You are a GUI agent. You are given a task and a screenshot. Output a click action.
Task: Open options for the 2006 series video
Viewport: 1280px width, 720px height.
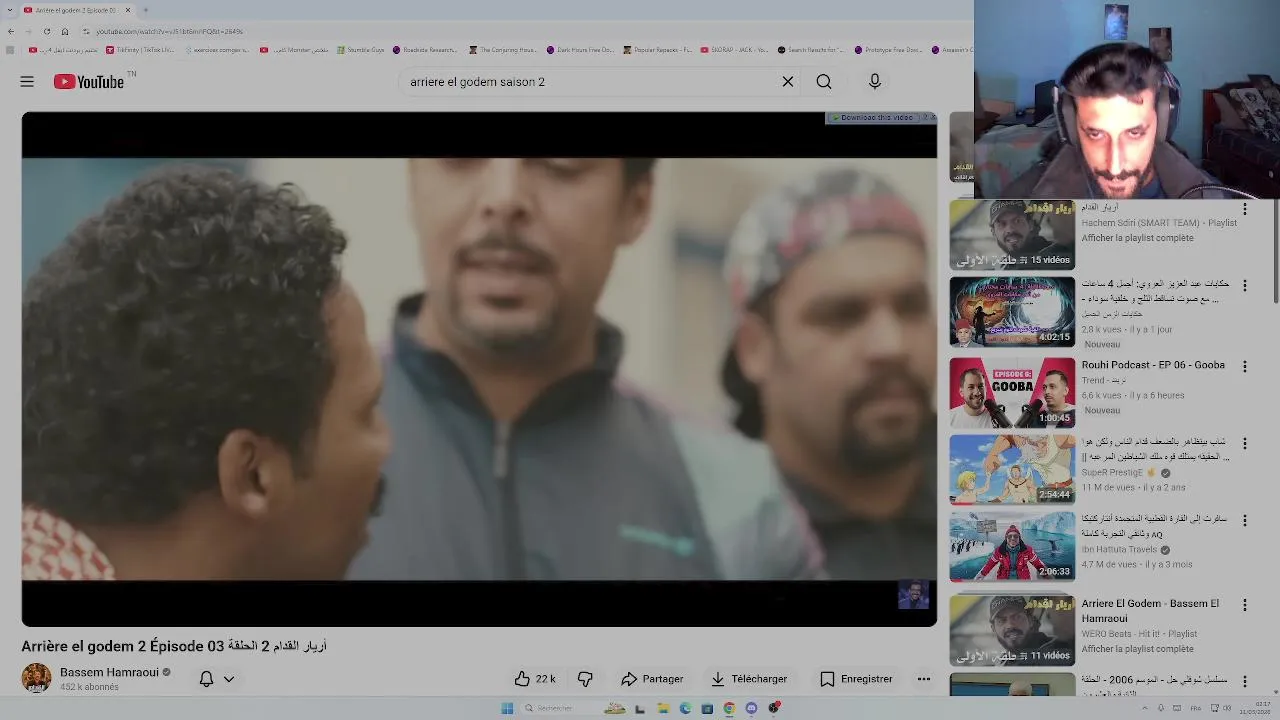(x=1245, y=682)
